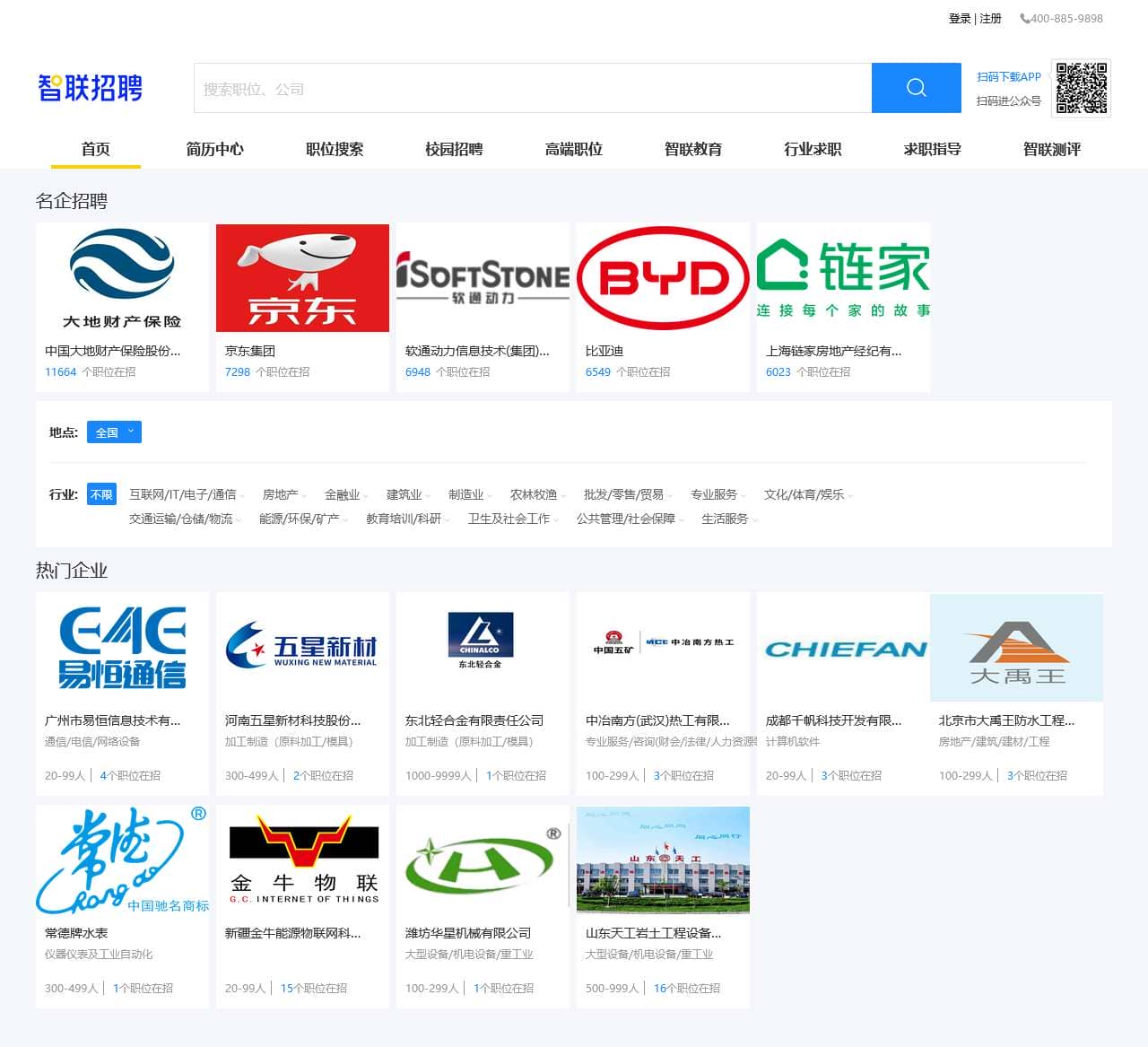Open EAE 易恒通信 logo

123,647
